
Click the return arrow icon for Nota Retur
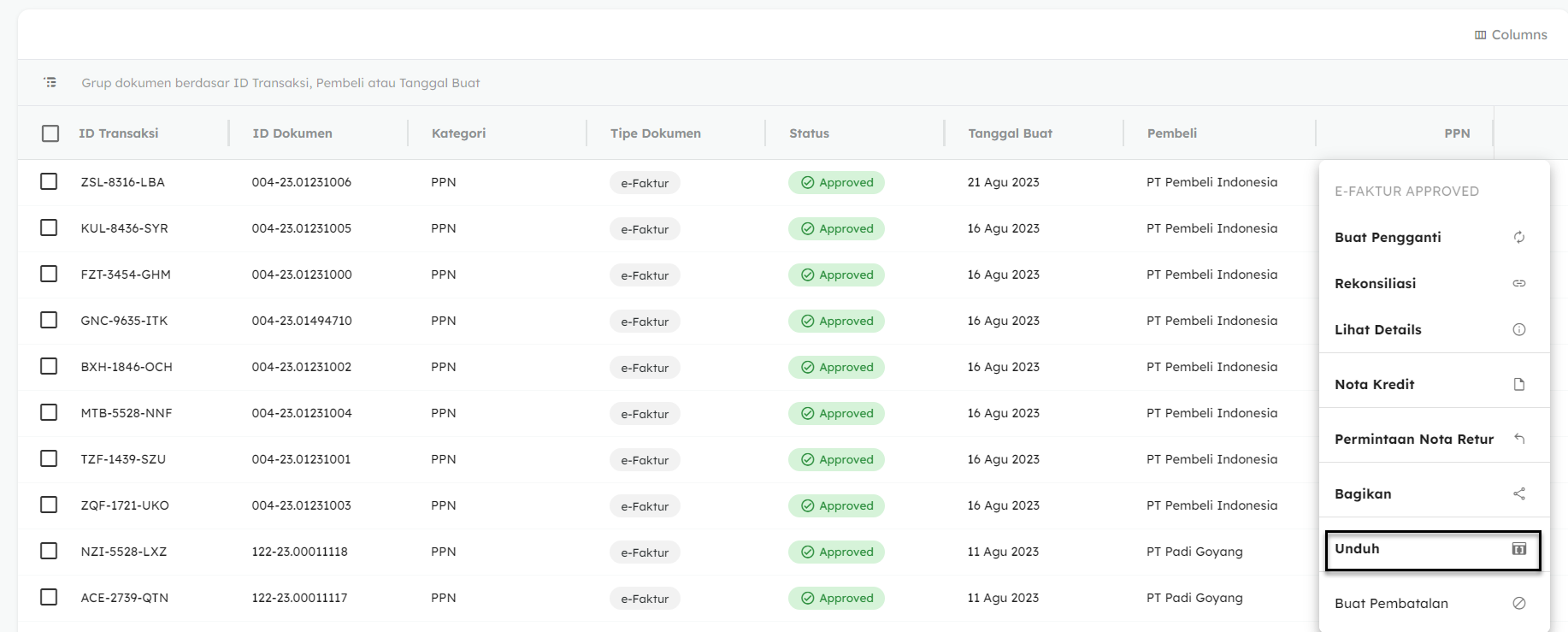click(1518, 439)
